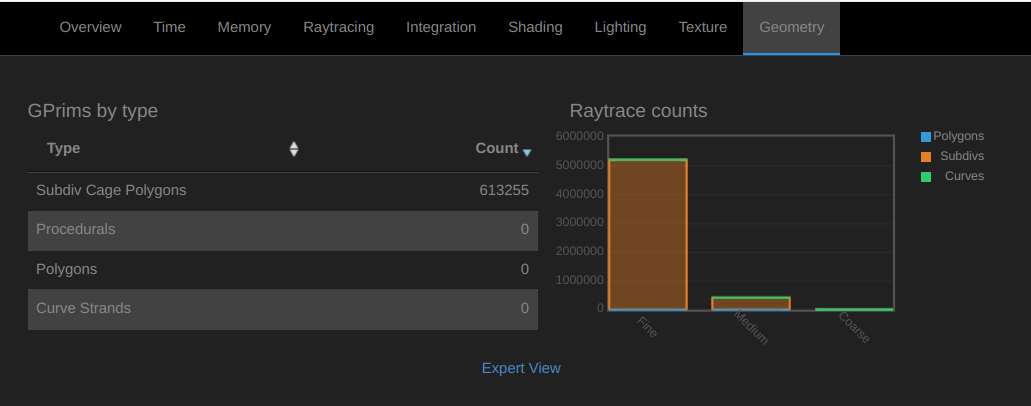Sort table by Type column arrows

coord(294,149)
